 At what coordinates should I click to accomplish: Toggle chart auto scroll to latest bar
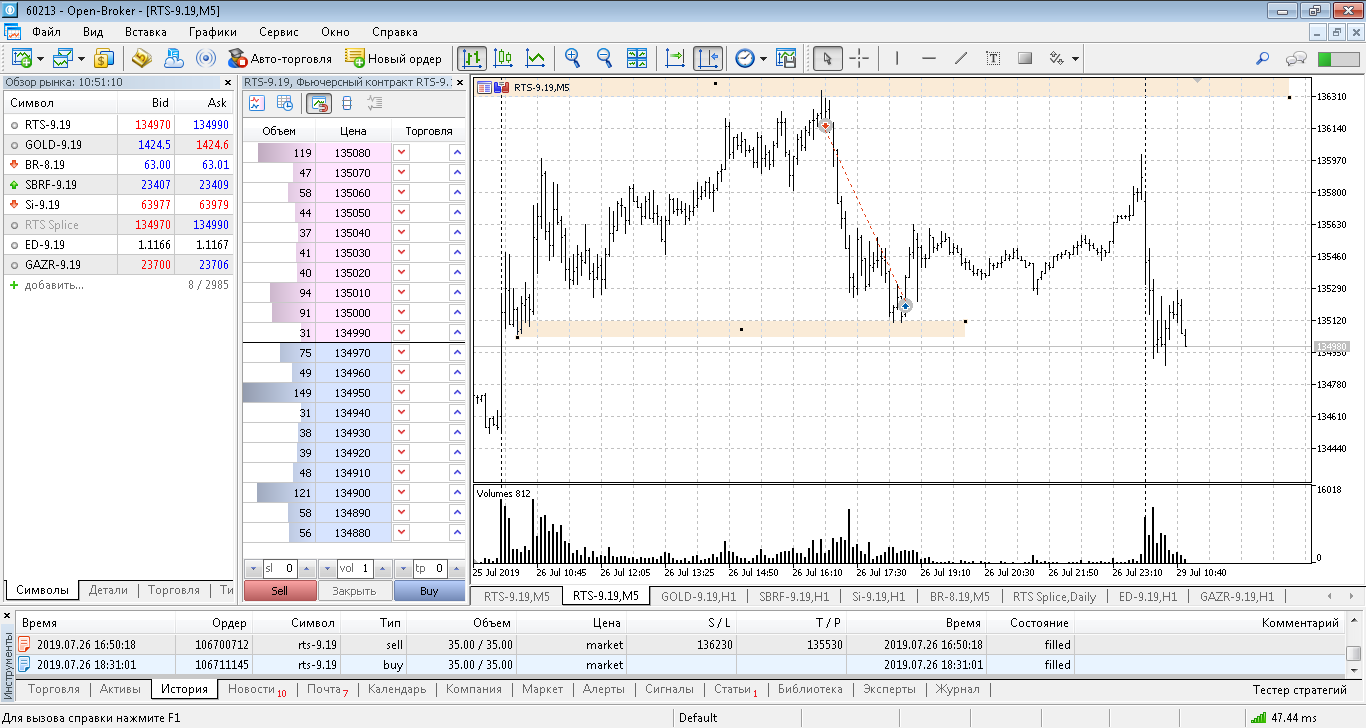click(675, 58)
